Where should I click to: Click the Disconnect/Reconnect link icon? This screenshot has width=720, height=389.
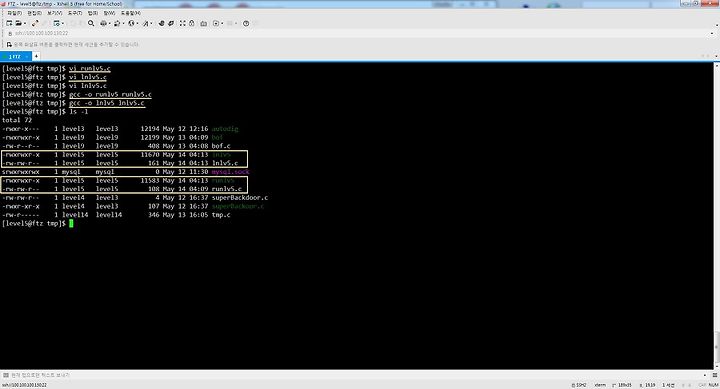point(35,23)
